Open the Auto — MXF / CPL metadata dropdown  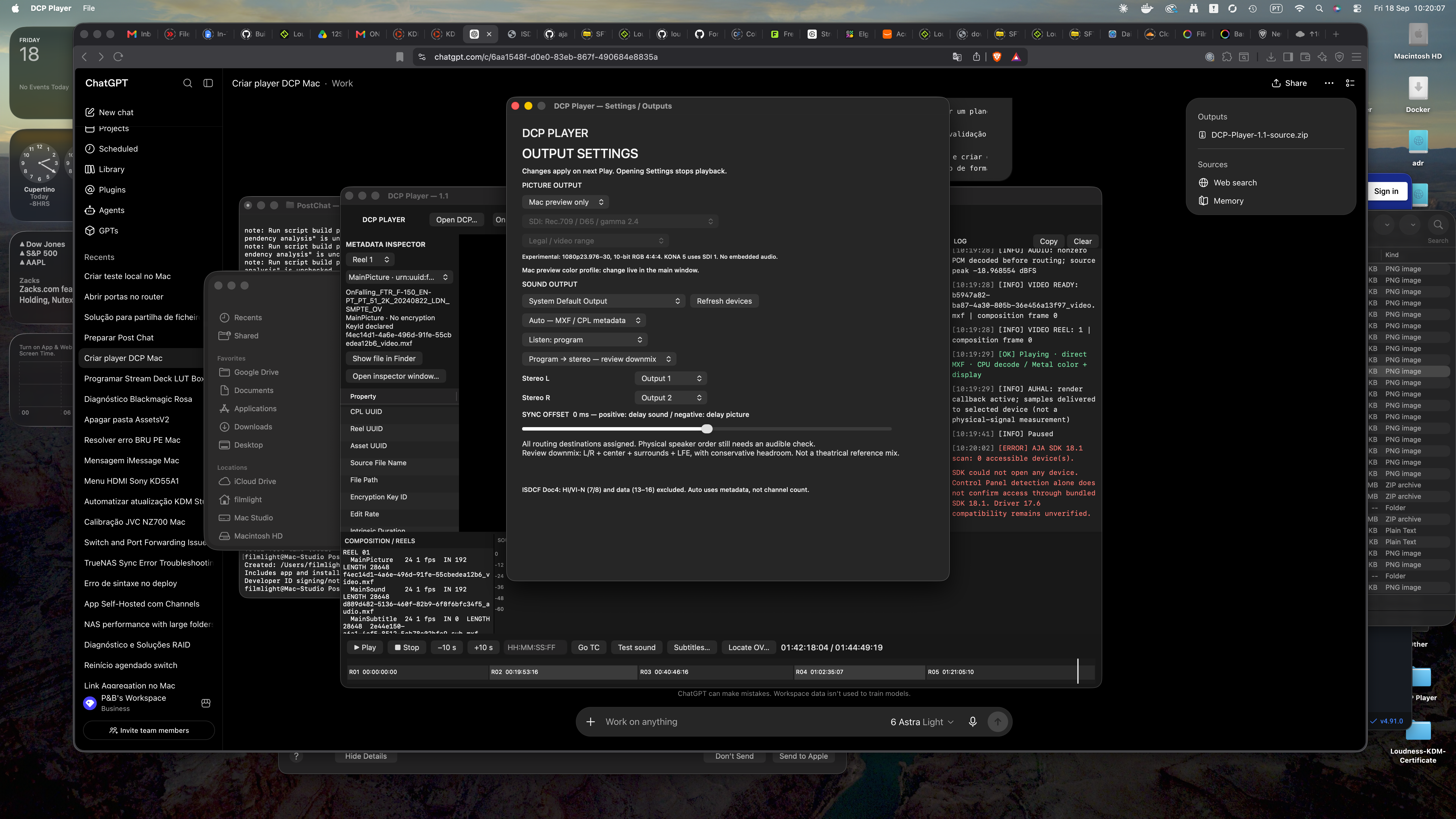pos(584,320)
